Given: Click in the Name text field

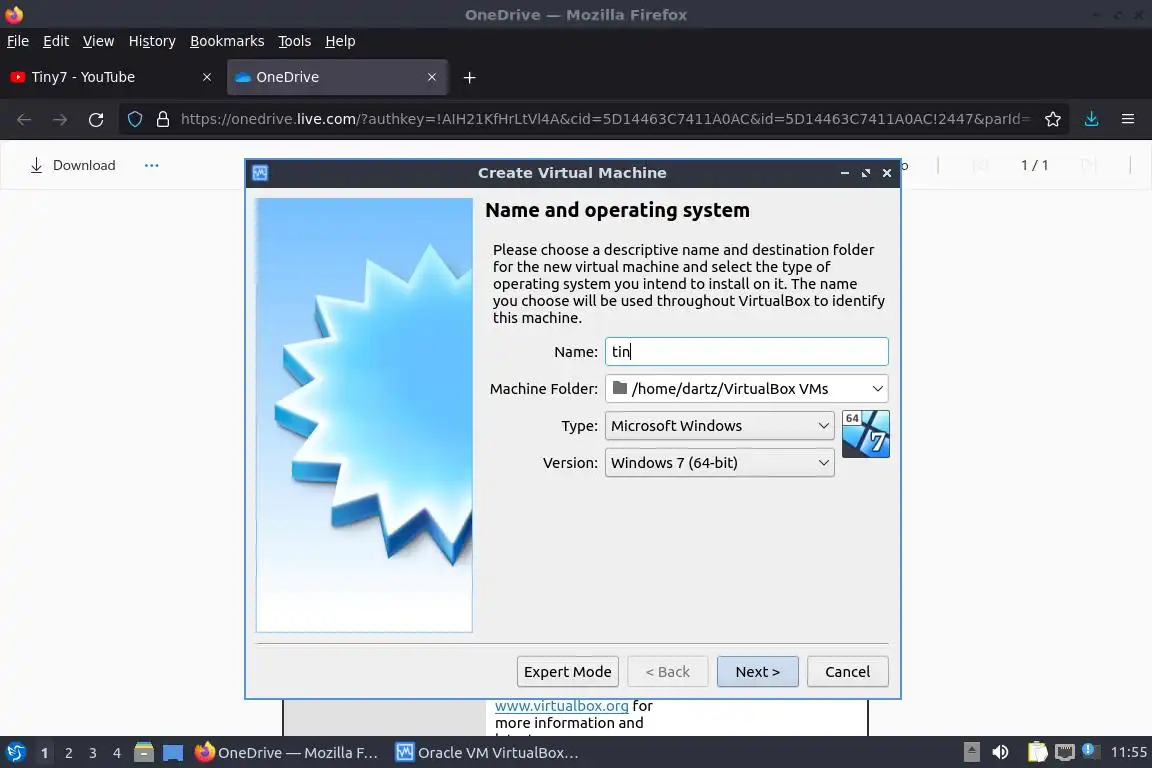Looking at the screenshot, I should coord(746,351).
